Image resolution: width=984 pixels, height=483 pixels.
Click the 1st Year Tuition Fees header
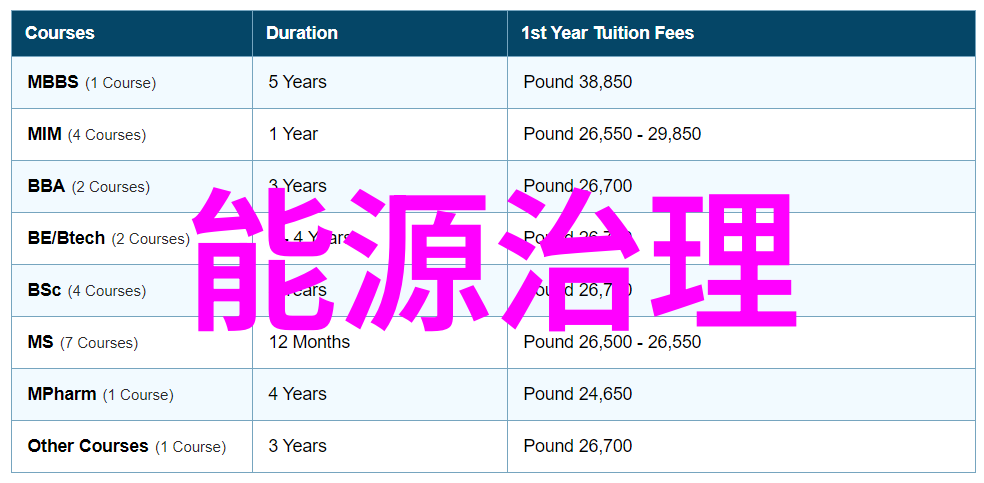(x=607, y=33)
